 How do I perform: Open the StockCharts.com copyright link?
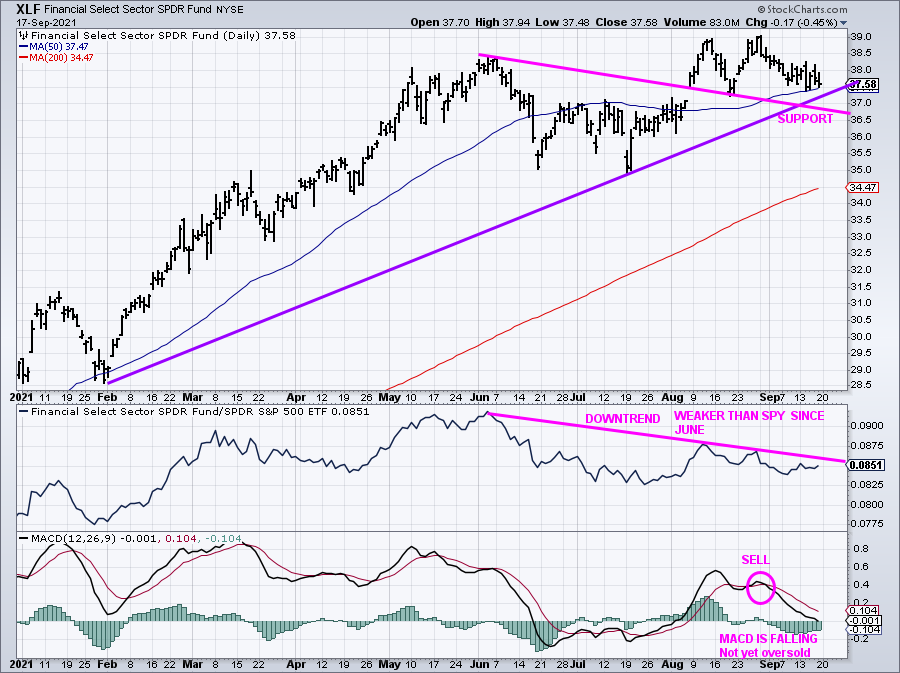[x=802, y=9]
